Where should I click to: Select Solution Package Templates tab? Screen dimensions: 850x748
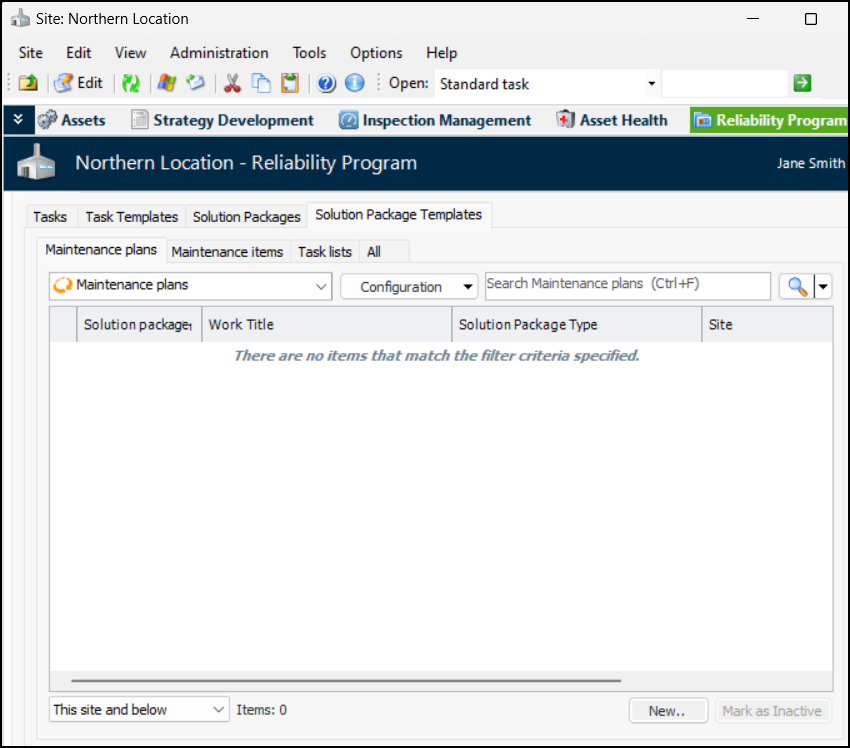tap(398, 215)
